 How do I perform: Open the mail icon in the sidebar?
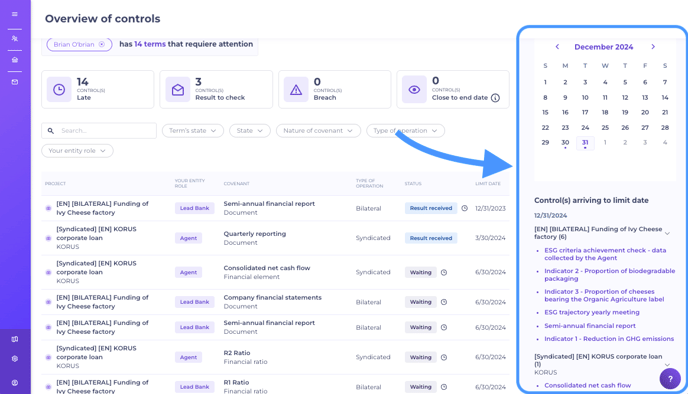click(14, 82)
